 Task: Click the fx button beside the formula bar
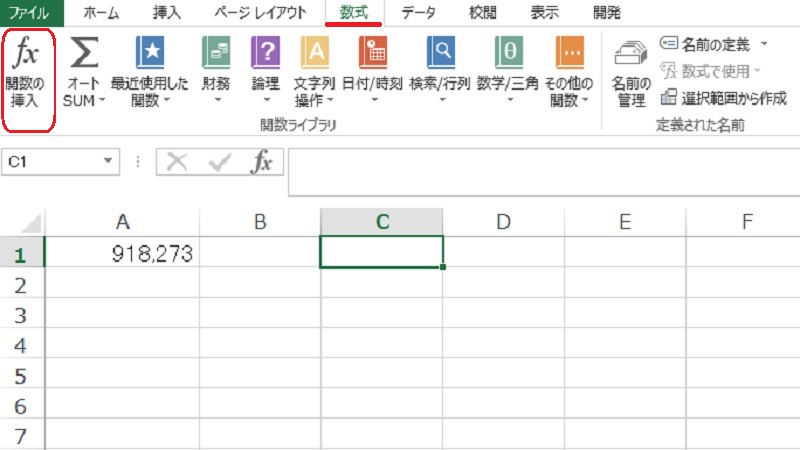tap(262, 162)
